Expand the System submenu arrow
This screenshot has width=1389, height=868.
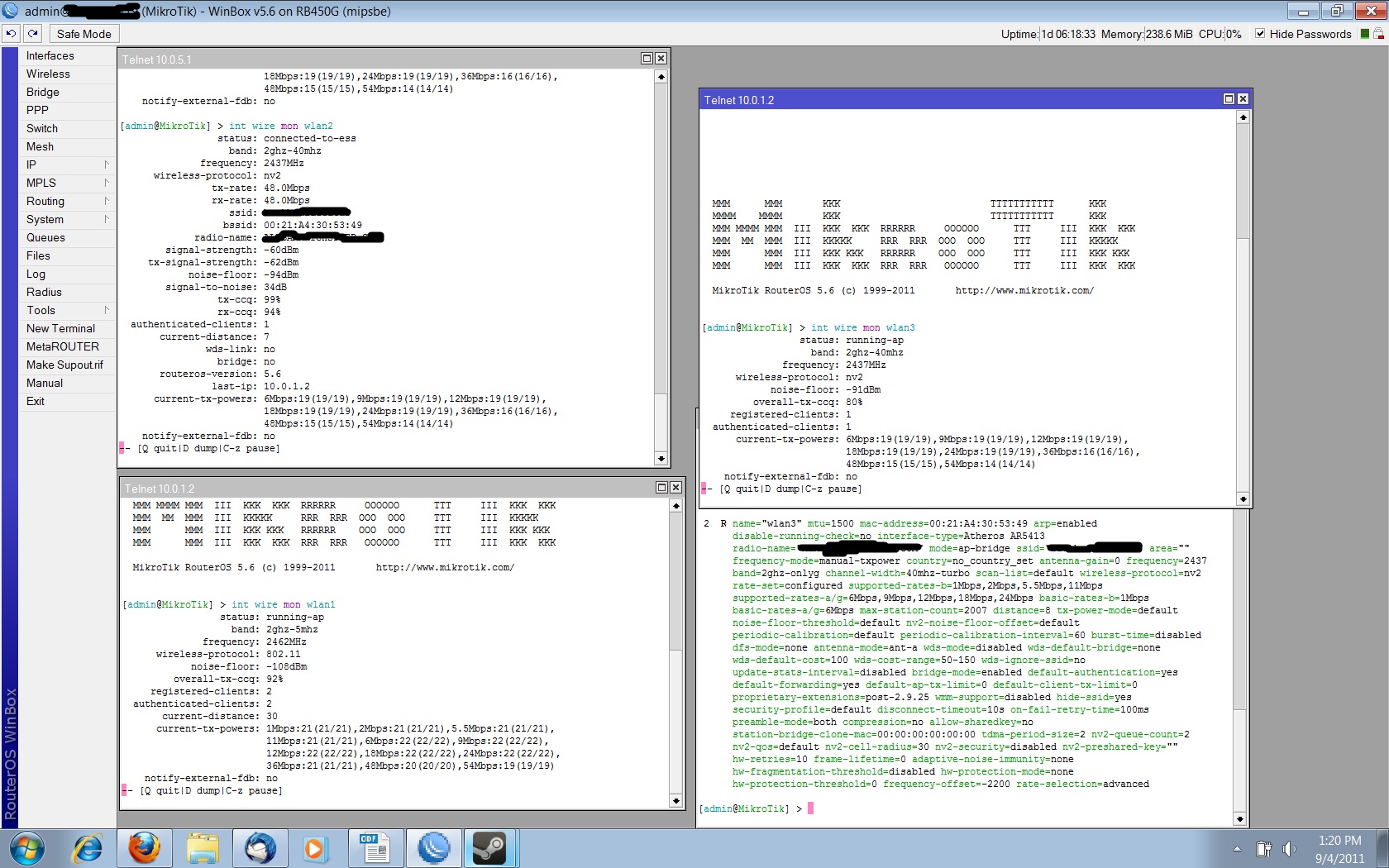pos(107,219)
